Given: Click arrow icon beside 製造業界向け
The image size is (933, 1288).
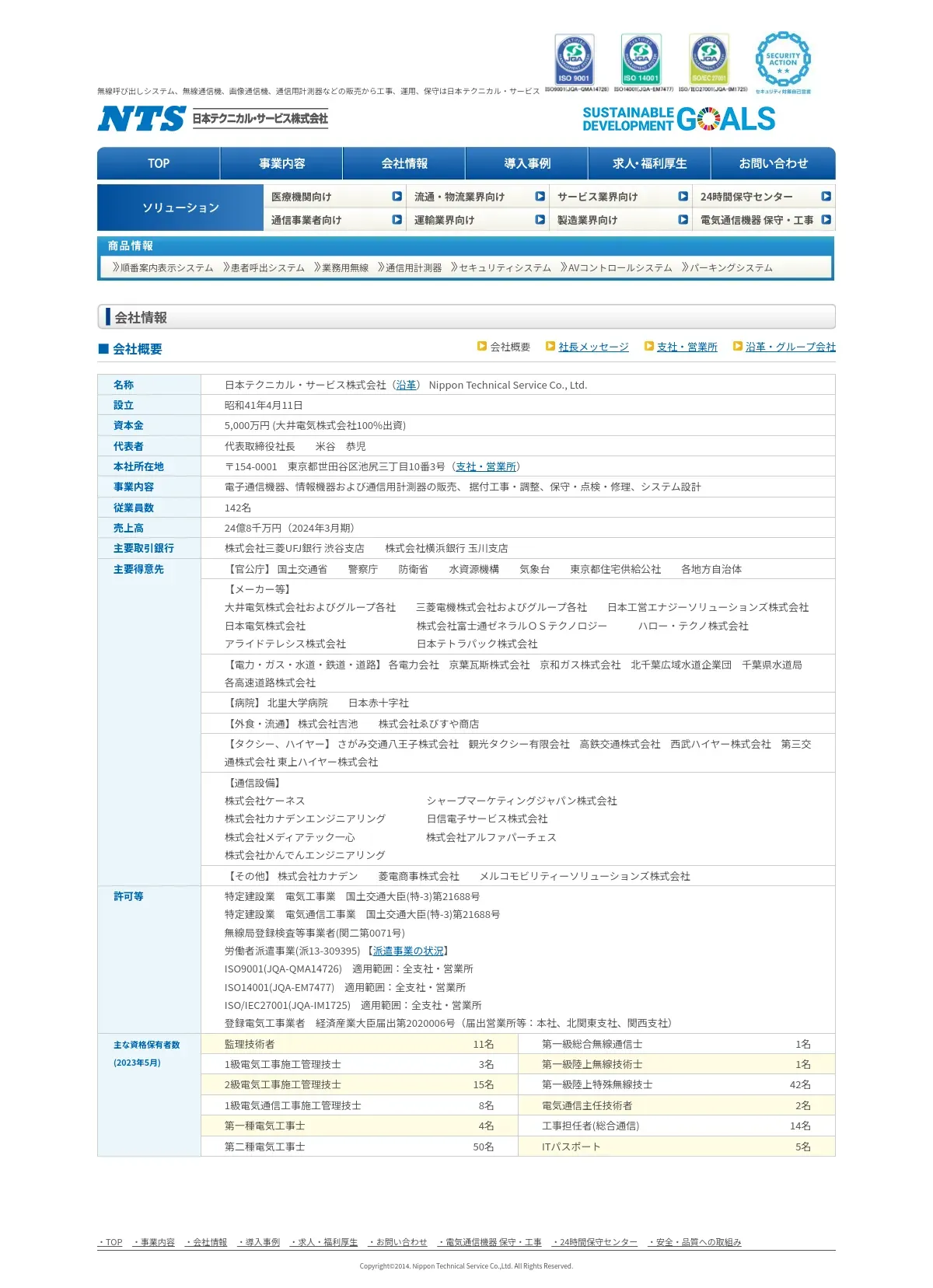Looking at the screenshot, I should 683,220.
